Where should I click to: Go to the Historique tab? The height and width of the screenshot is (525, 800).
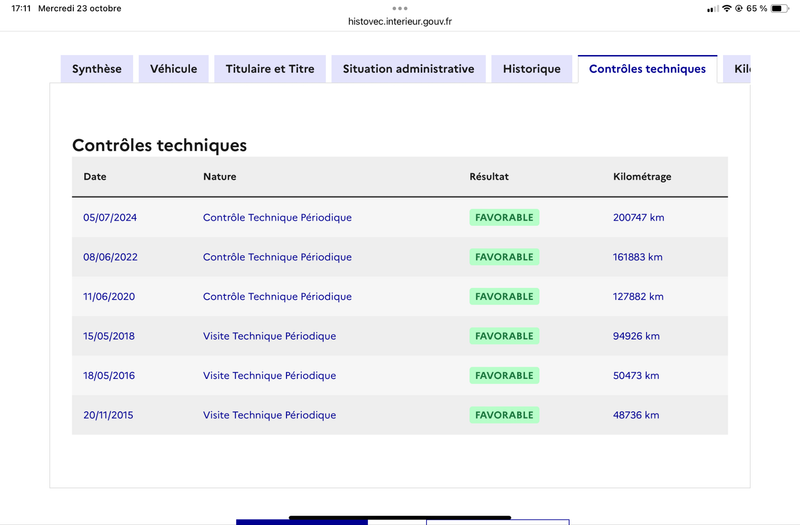pos(532,69)
